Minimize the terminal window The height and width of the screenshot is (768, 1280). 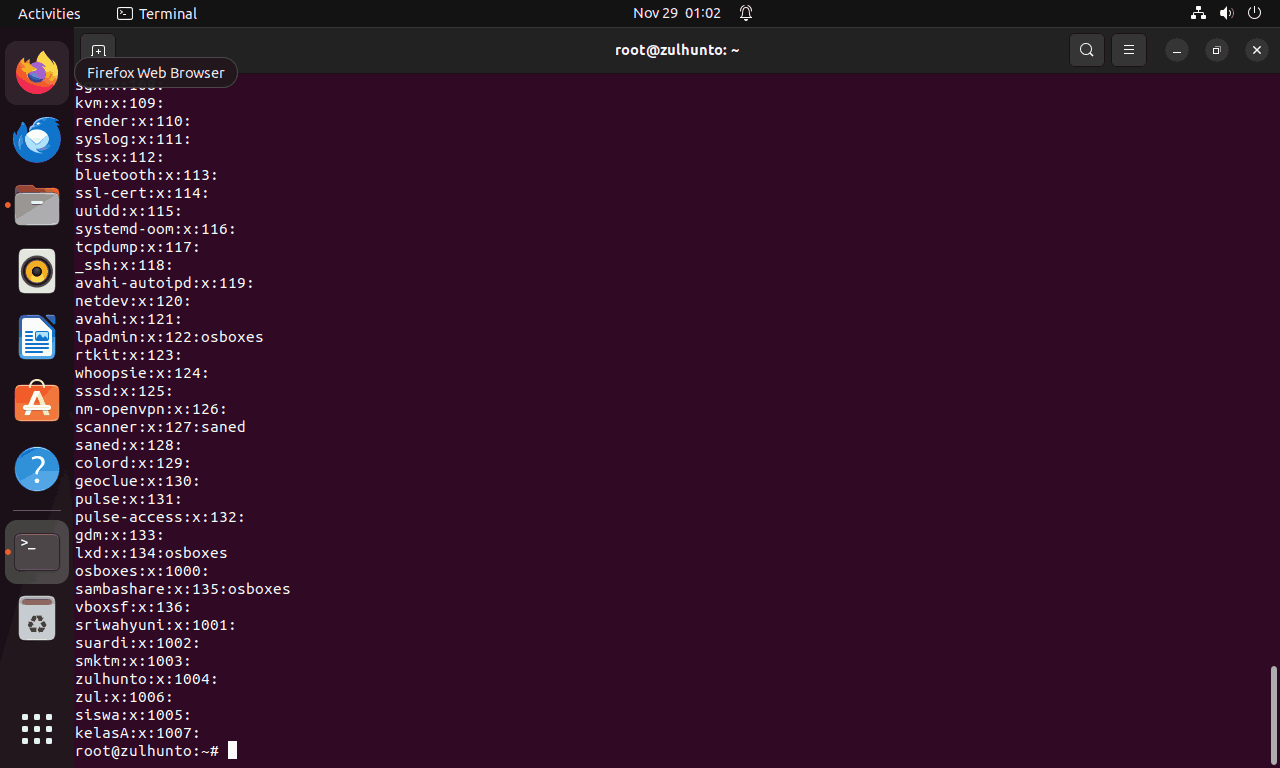(1177, 50)
